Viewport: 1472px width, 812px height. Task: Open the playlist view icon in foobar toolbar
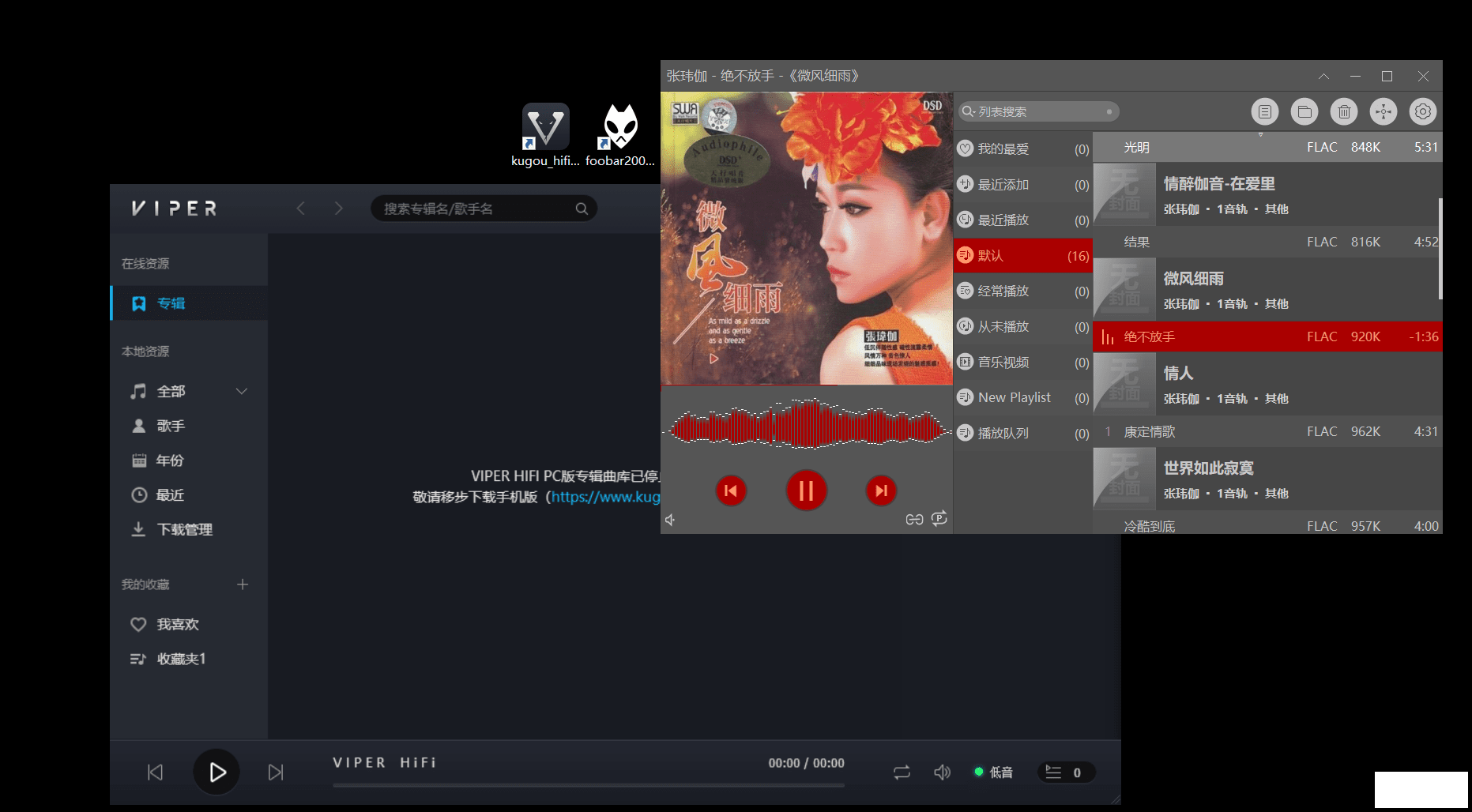(1265, 111)
